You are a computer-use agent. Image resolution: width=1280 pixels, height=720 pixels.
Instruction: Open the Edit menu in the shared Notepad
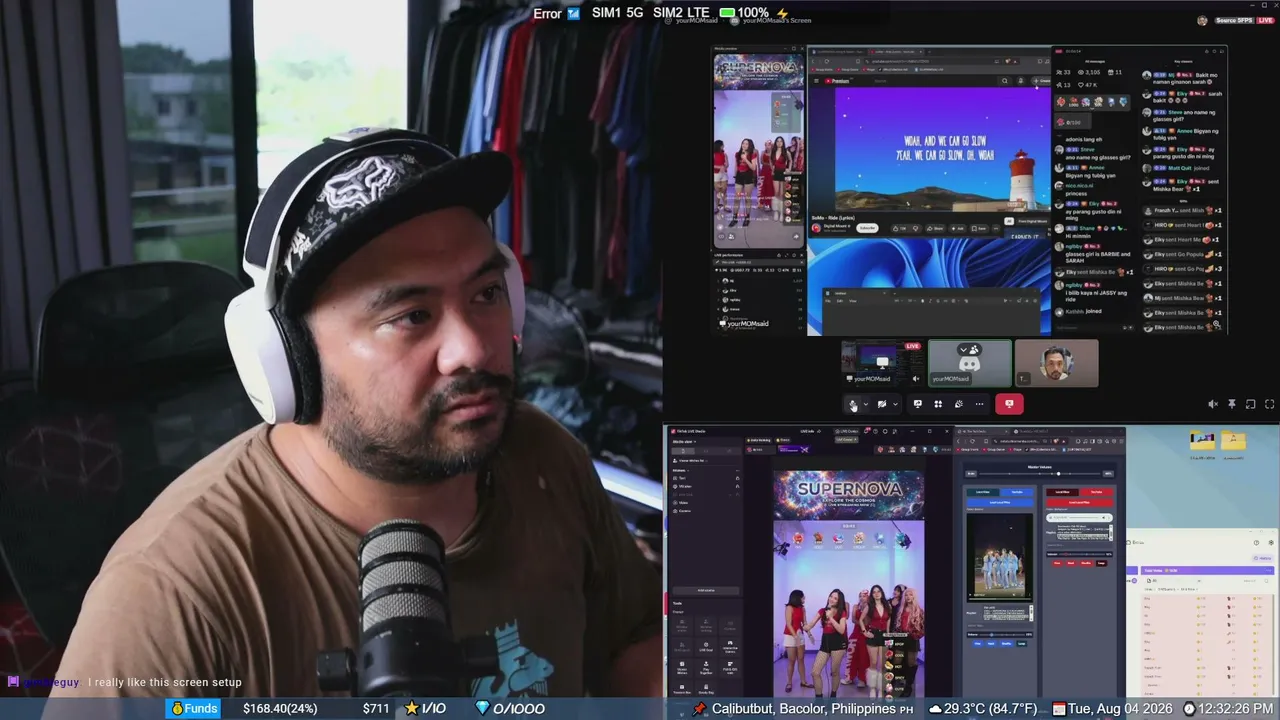coord(838,300)
